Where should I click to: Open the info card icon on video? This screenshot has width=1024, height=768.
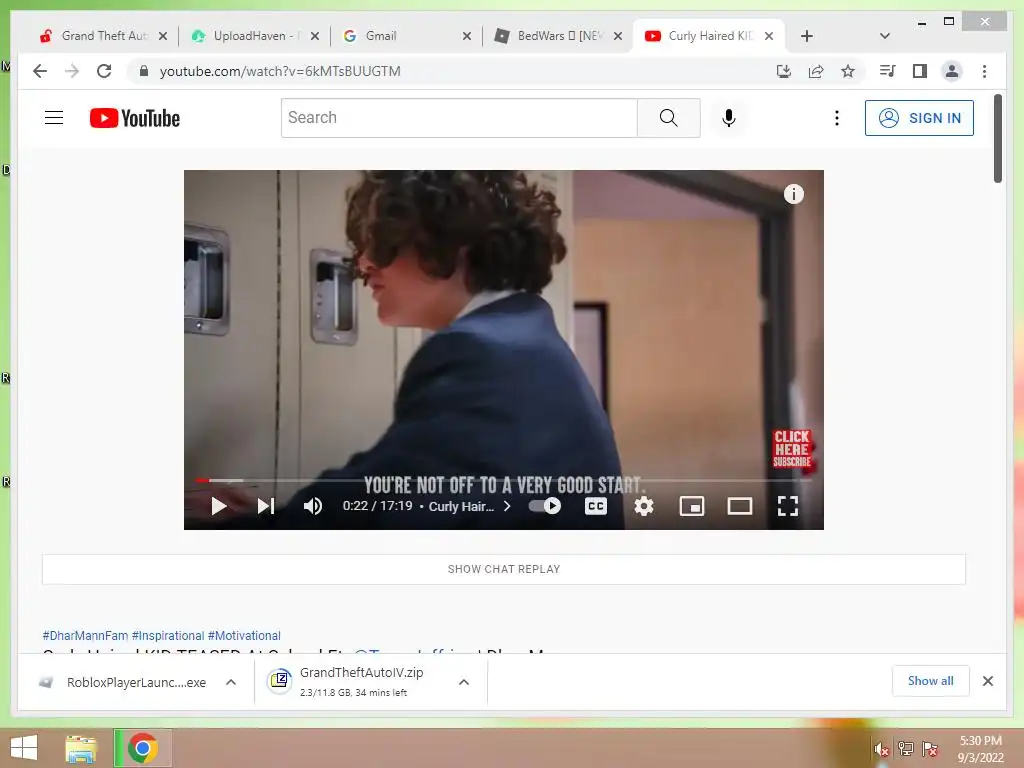(793, 194)
